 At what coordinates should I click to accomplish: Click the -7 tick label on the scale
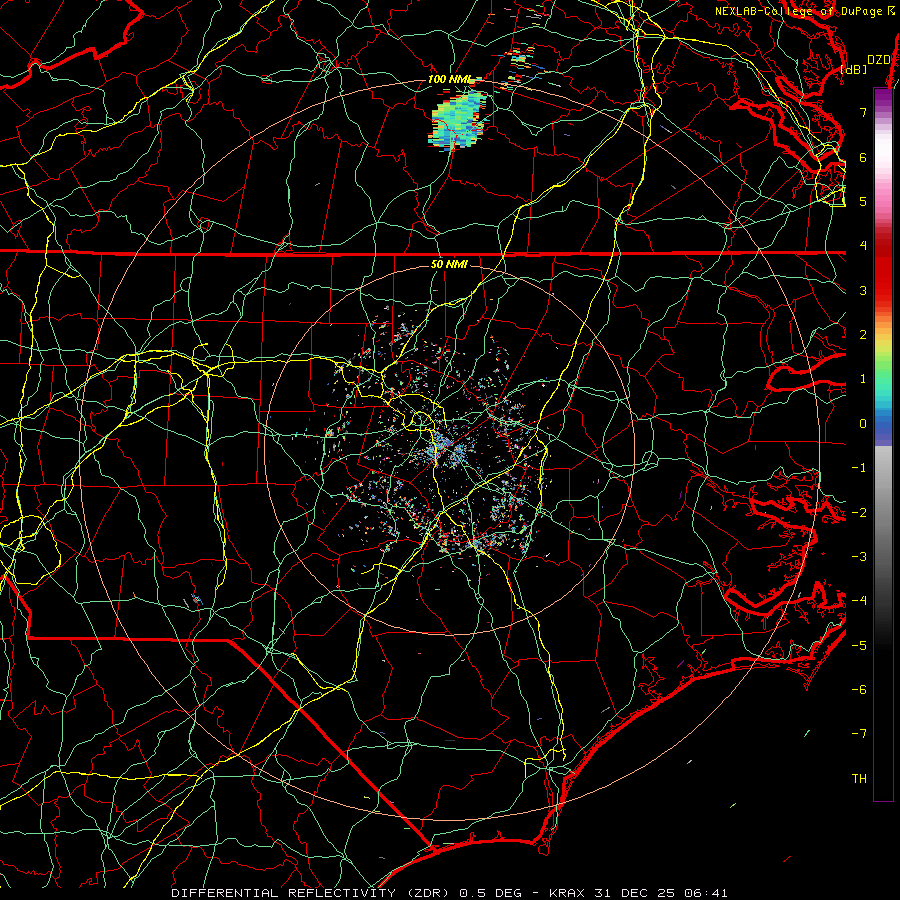tap(859, 734)
